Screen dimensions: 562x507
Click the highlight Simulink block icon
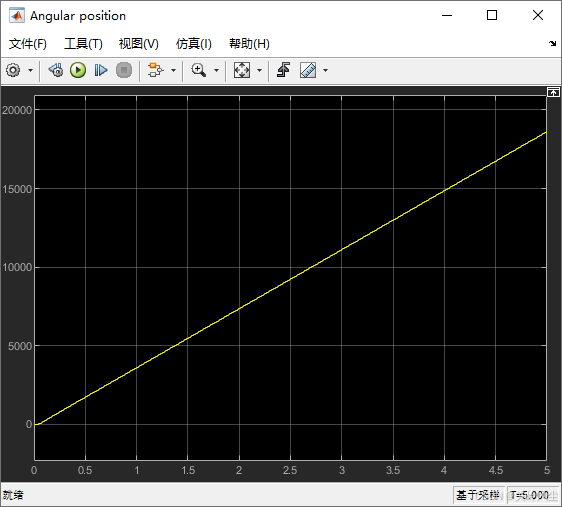155,70
